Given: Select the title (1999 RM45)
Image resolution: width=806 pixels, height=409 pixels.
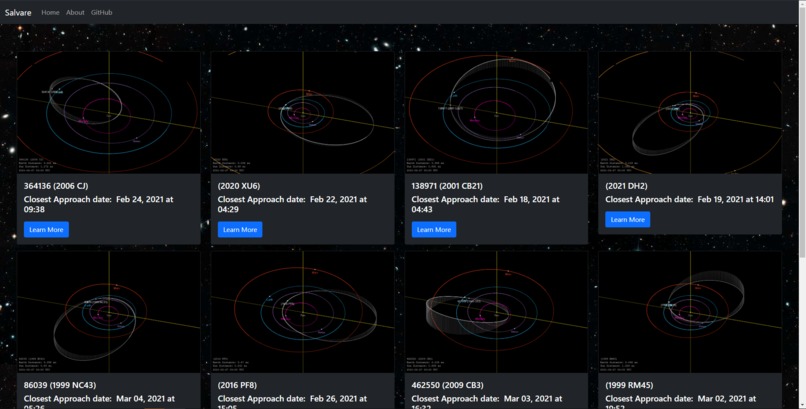Looking at the screenshot, I should (629, 385).
